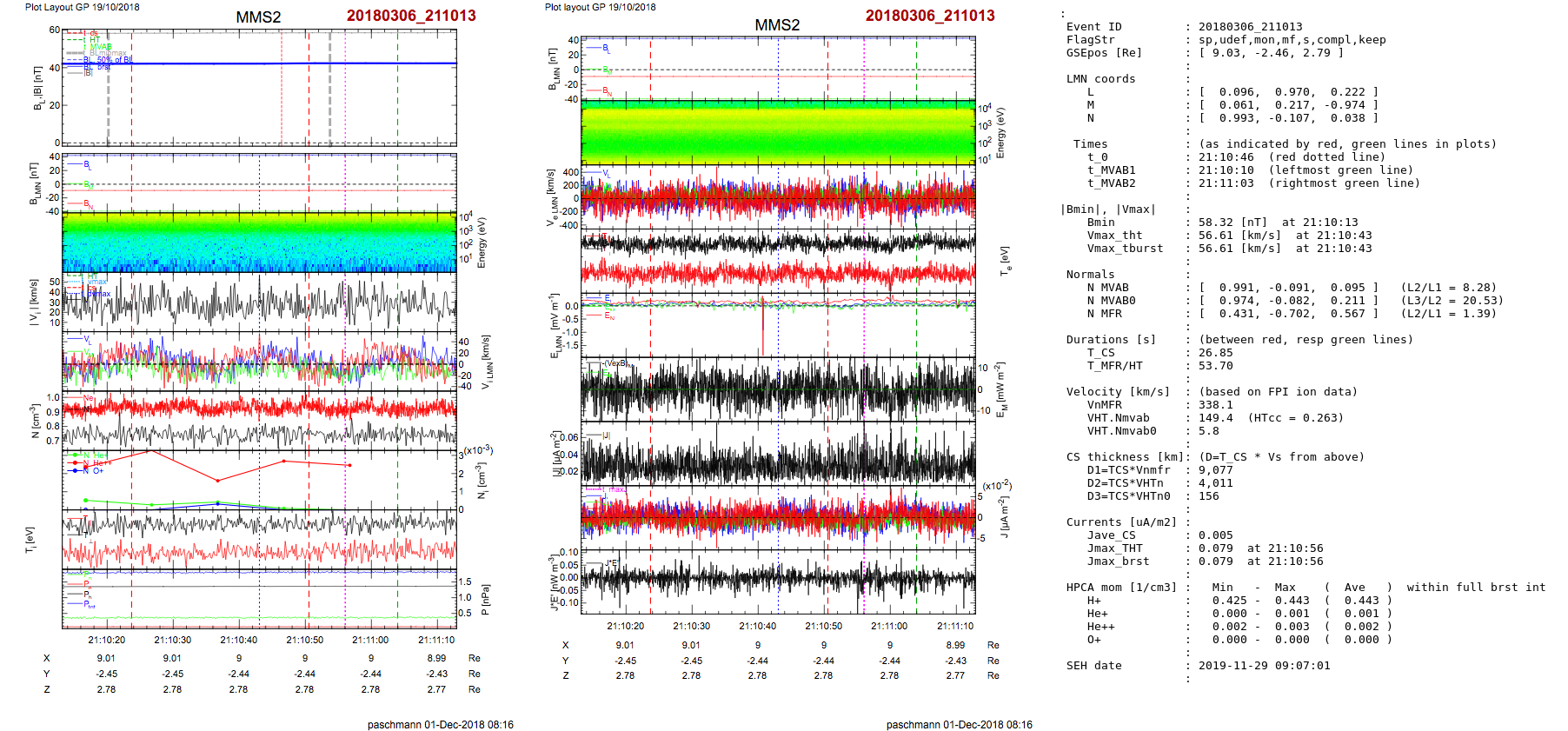
Task: Click the E_LMN [mV m-1] axis label
Action: click(x=554, y=325)
